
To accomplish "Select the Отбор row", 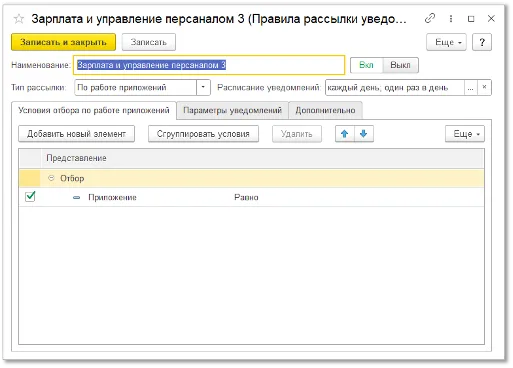I will point(252,178).
